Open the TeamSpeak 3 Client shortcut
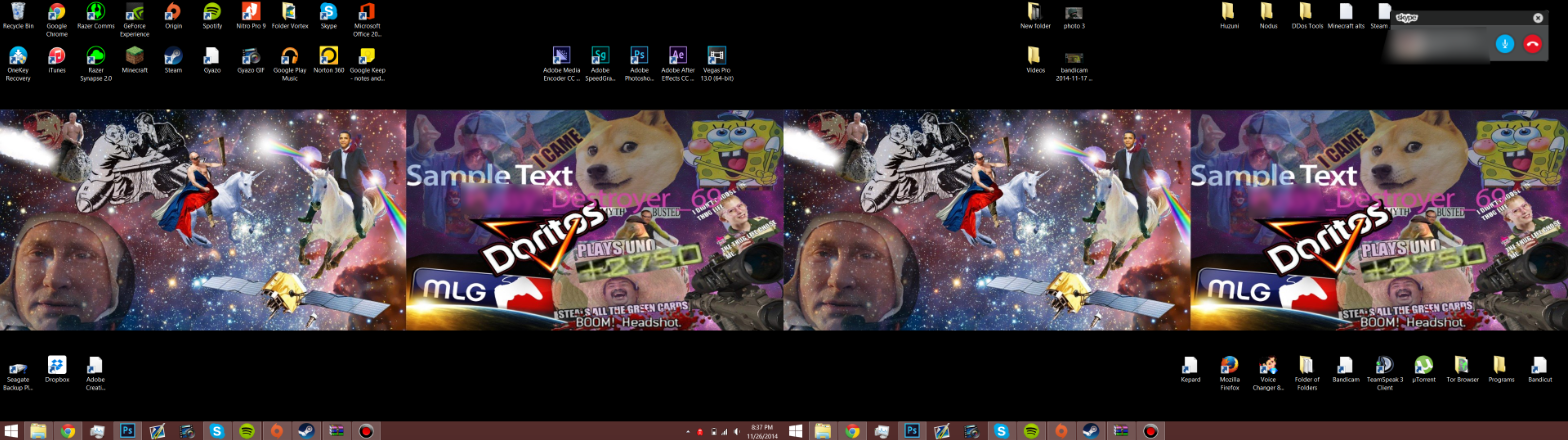 click(x=1385, y=372)
